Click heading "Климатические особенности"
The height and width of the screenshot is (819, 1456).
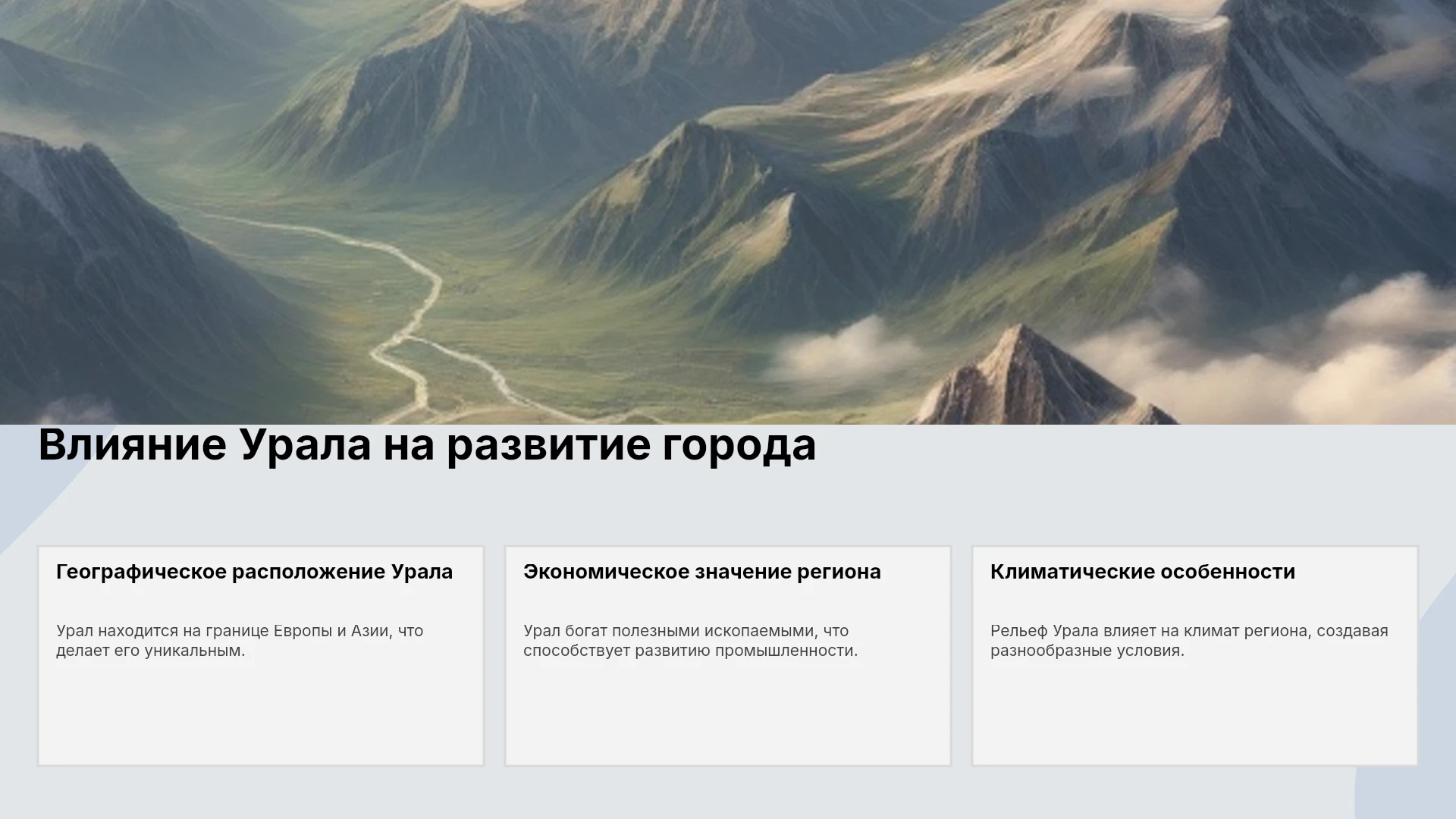1143,572
